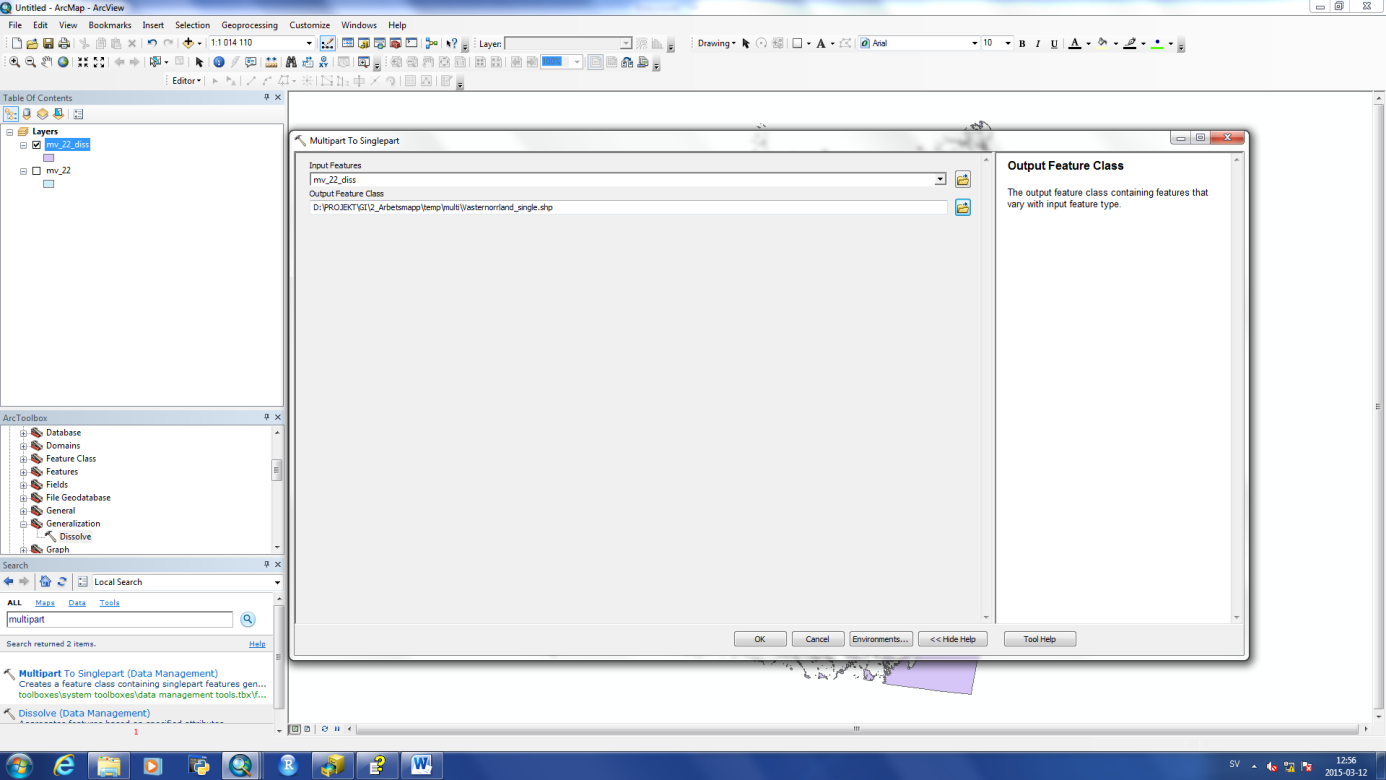Viewport: 1386px width, 780px height.
Task: Click mv_22 light blue symbol swatch
Action: (x=48, y=184)
